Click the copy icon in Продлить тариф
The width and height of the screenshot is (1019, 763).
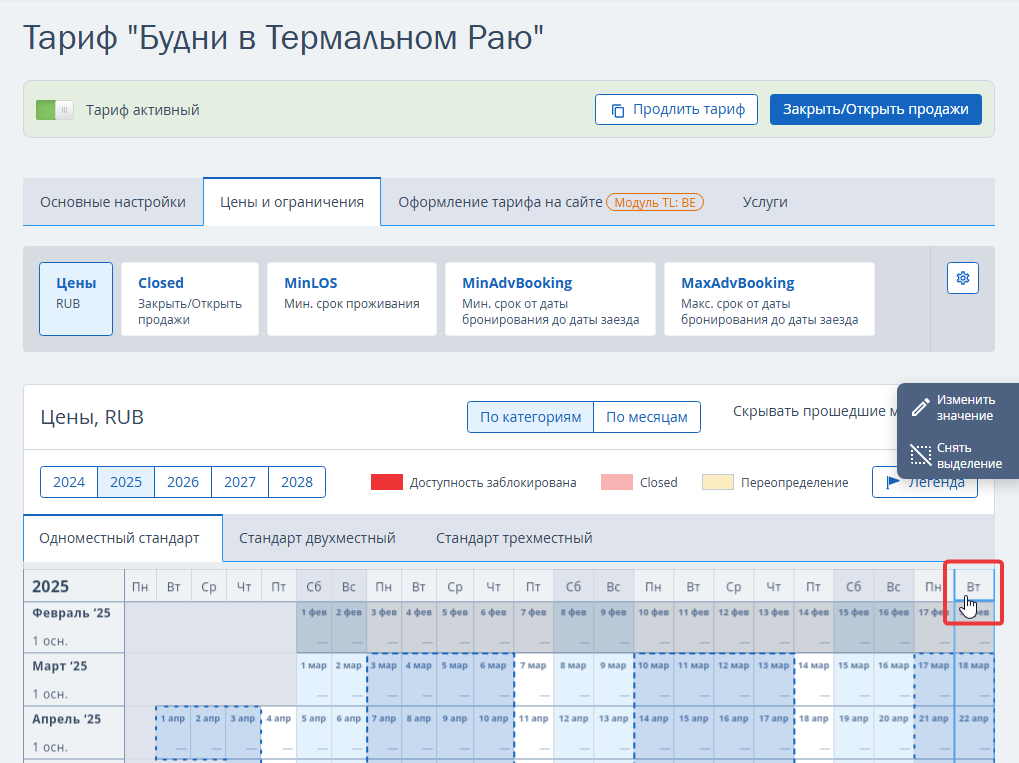[x=617, y=110]
